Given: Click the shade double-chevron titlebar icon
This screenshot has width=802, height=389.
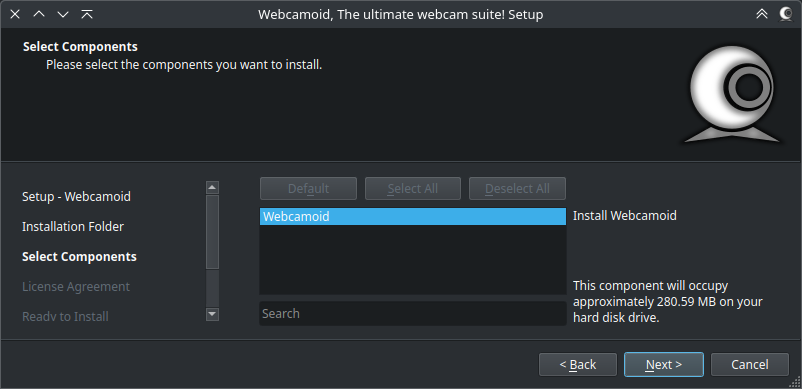Looking at the screenshot, I should tap(762, 14).
